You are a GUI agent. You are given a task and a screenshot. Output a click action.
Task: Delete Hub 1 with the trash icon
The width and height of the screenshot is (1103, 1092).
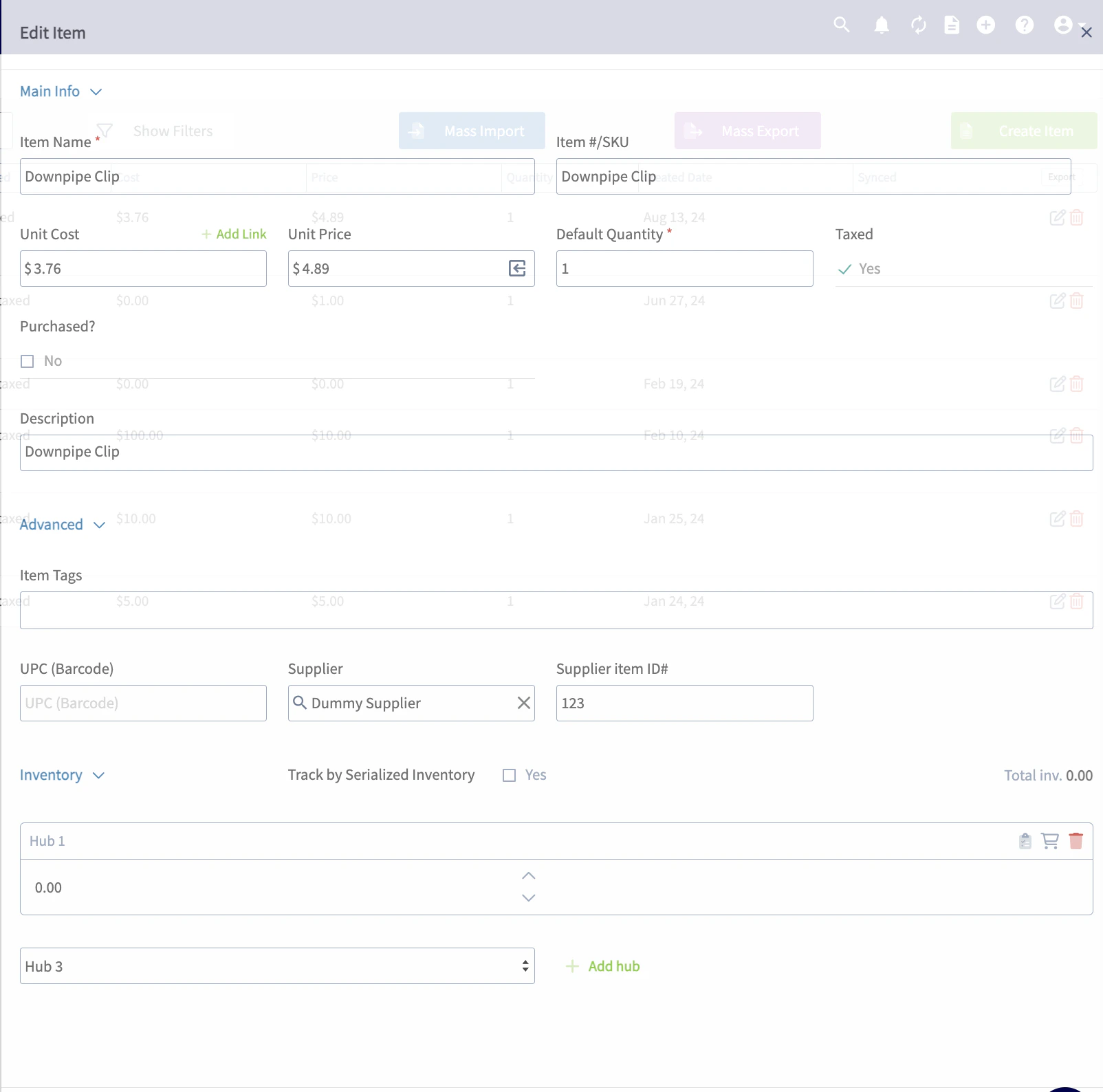(1076, 841)
